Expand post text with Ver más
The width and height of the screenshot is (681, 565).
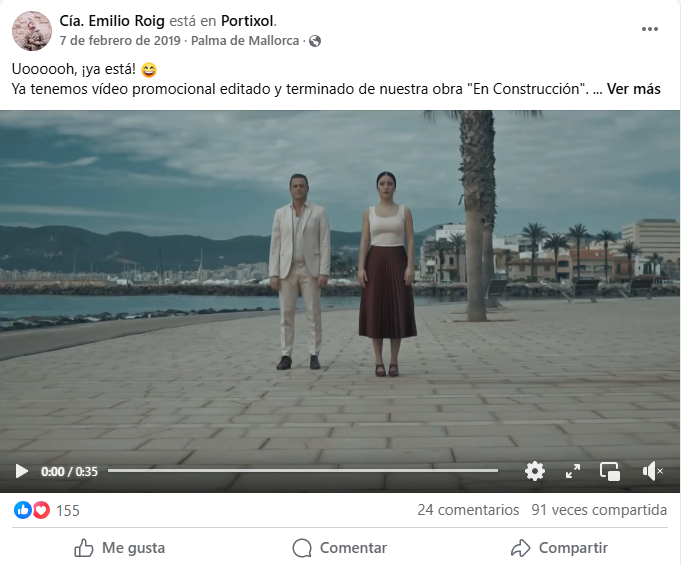634,89
